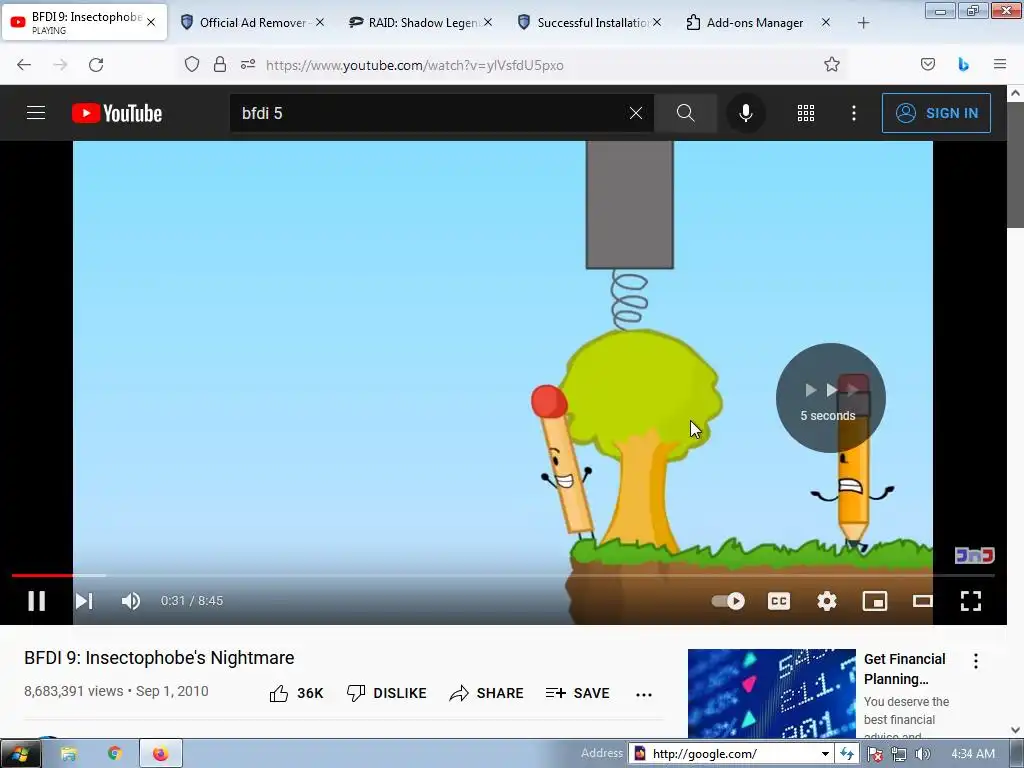Open the Get Financial Planning ad title

click(x=904, y=669)
